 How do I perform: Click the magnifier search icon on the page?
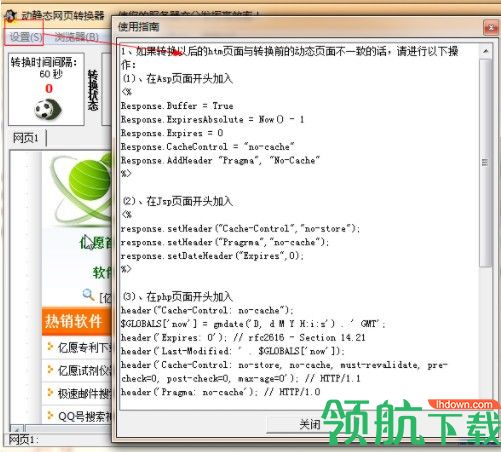pyautogui.click(x=88, y=295)
